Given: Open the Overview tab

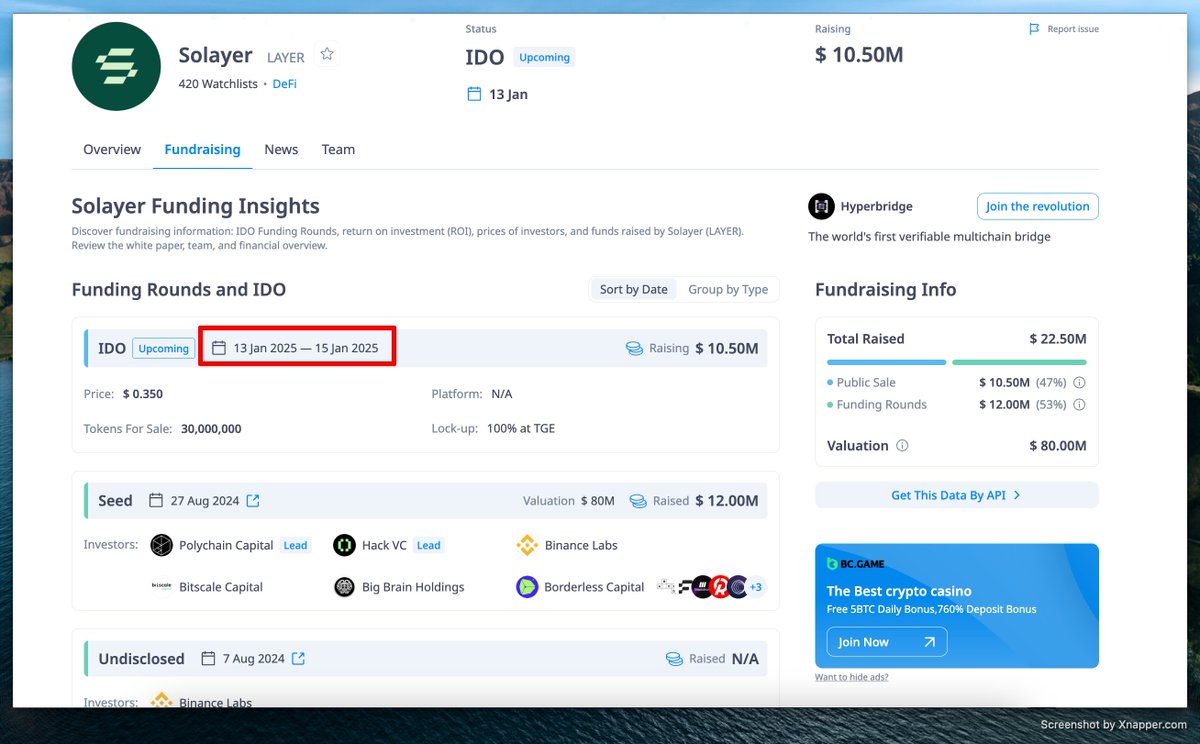Looking at the screenshot, I should coord(112,149).
